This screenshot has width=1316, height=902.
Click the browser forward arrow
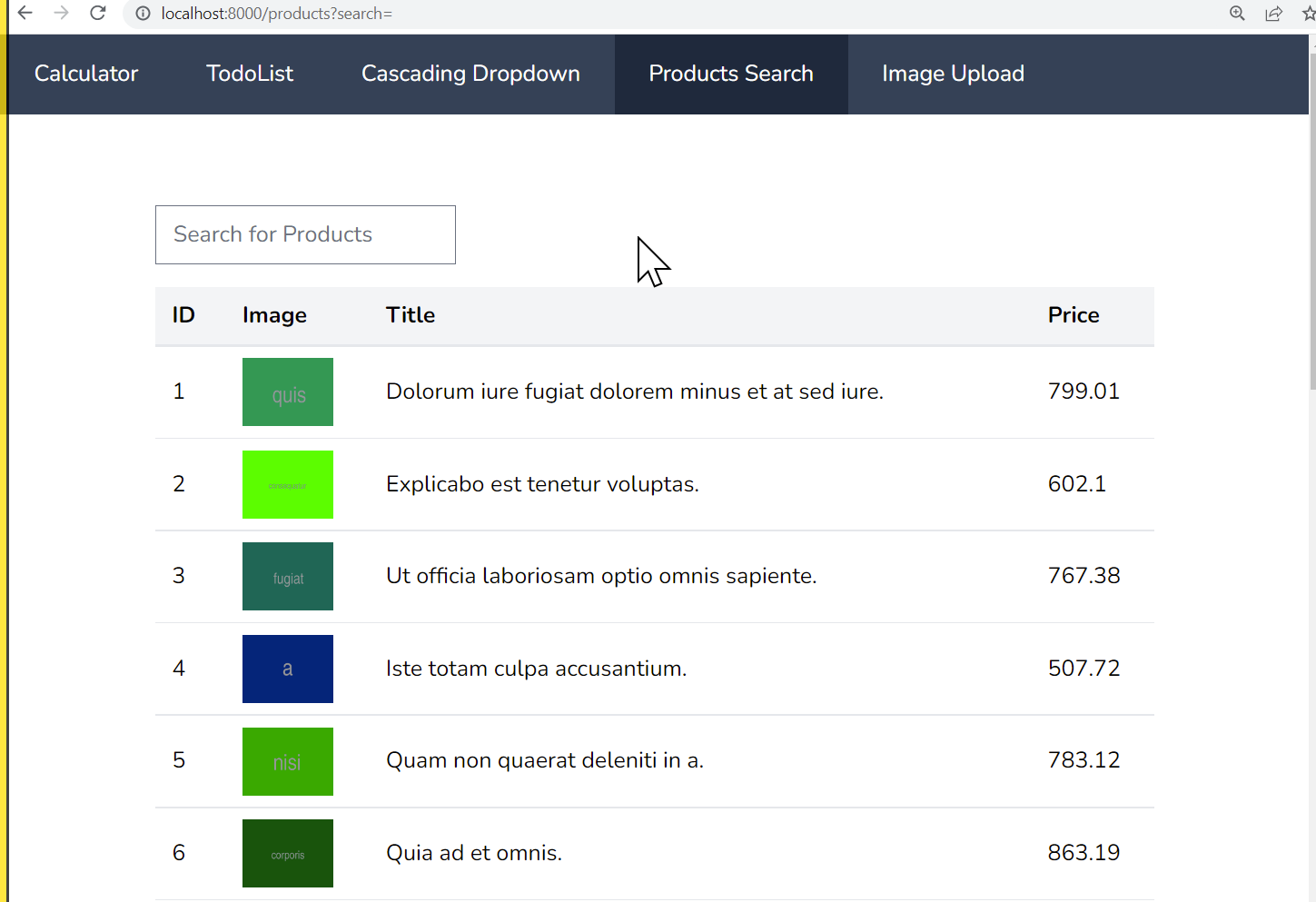(x=61, y=14)
